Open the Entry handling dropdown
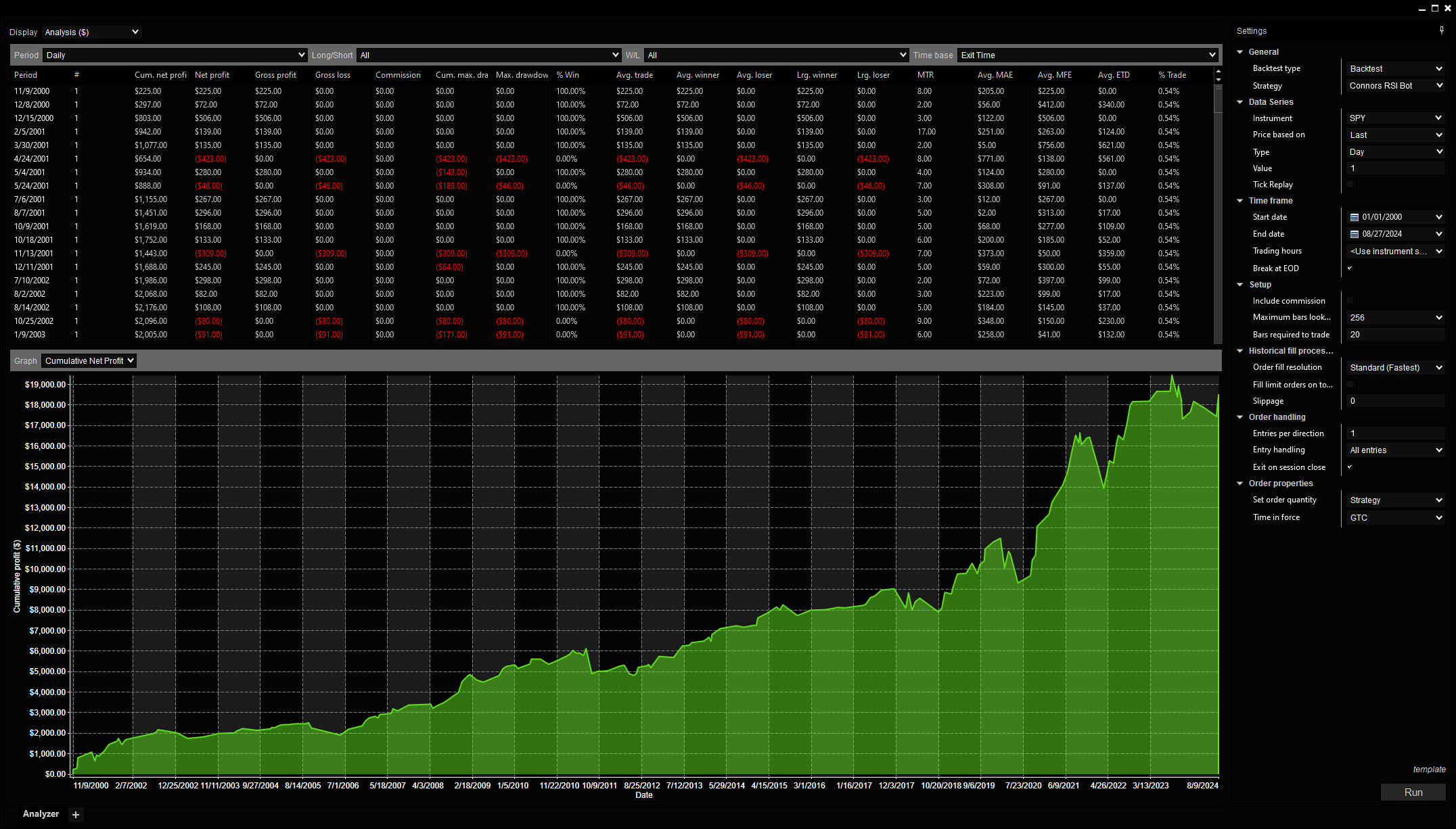 point(1396,450)
